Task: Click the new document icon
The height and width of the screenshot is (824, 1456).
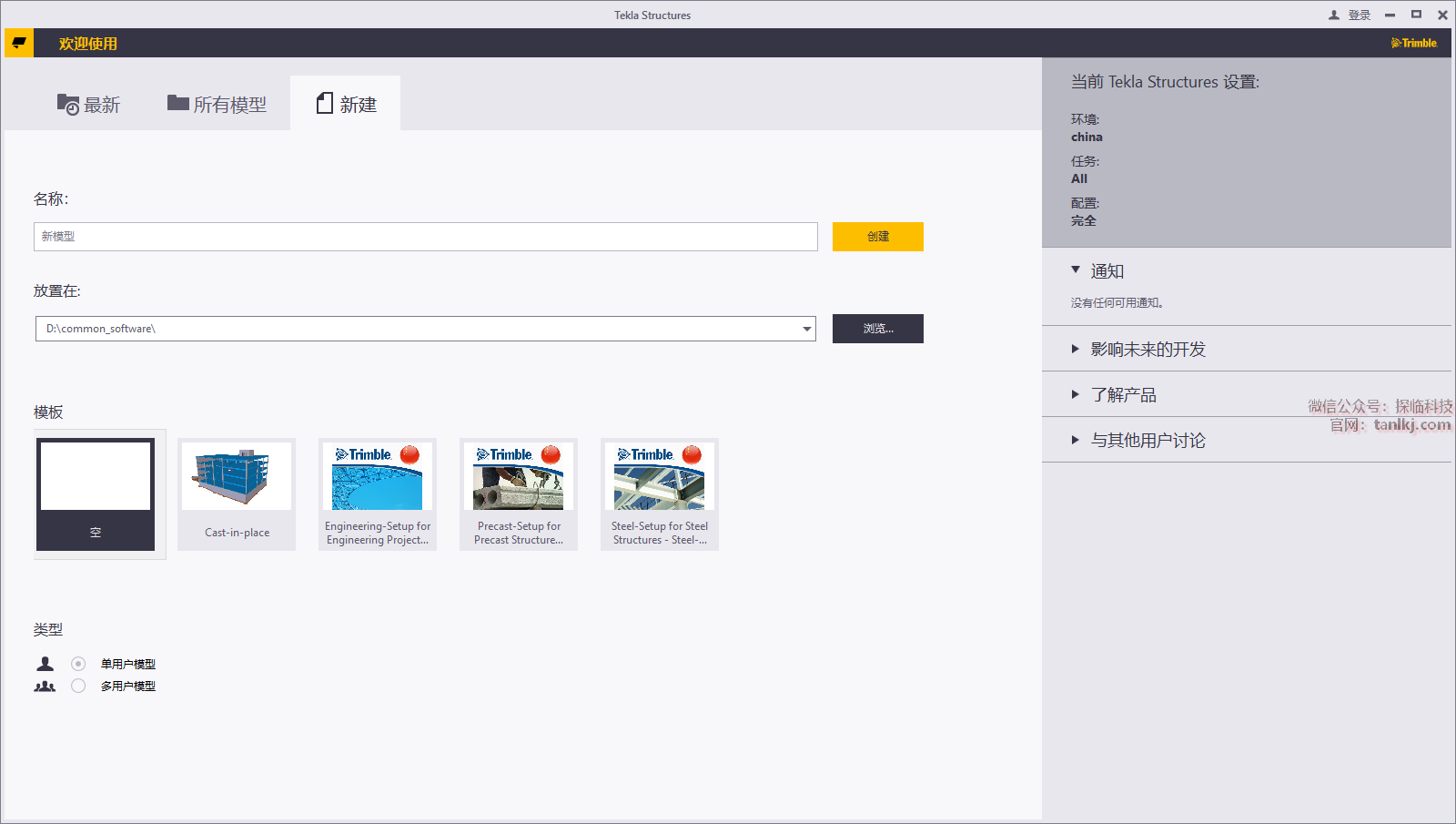Action: click(324, 104)
